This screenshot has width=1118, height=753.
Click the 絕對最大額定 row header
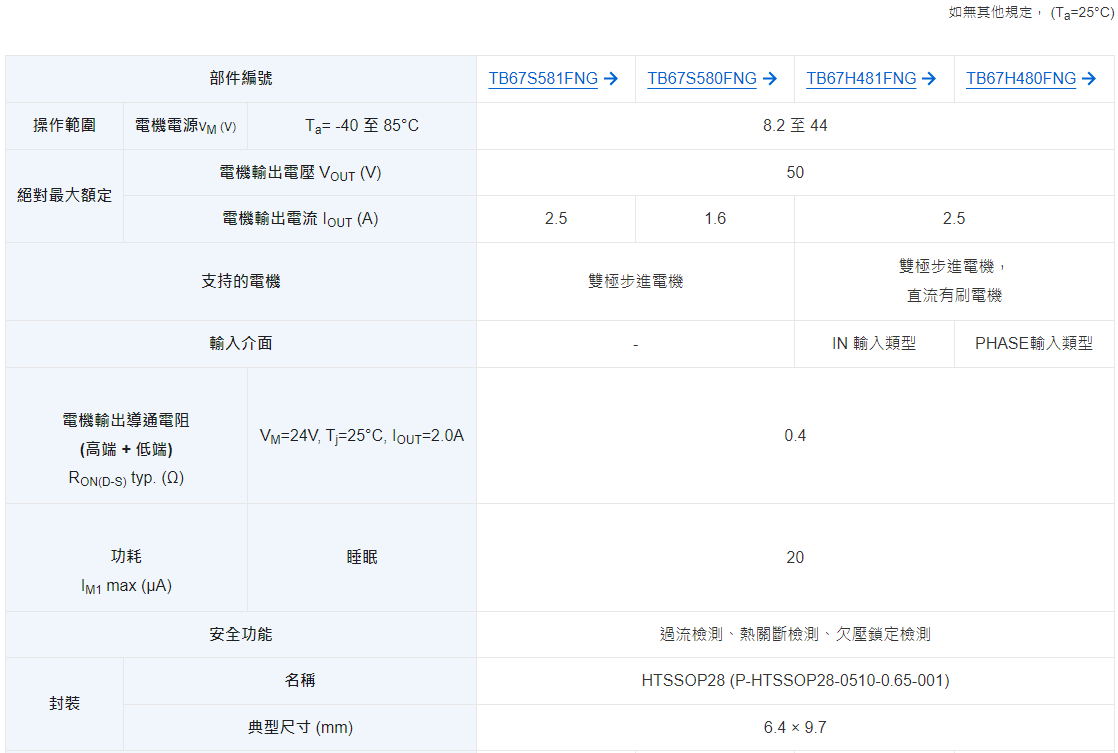pos(65,196)
